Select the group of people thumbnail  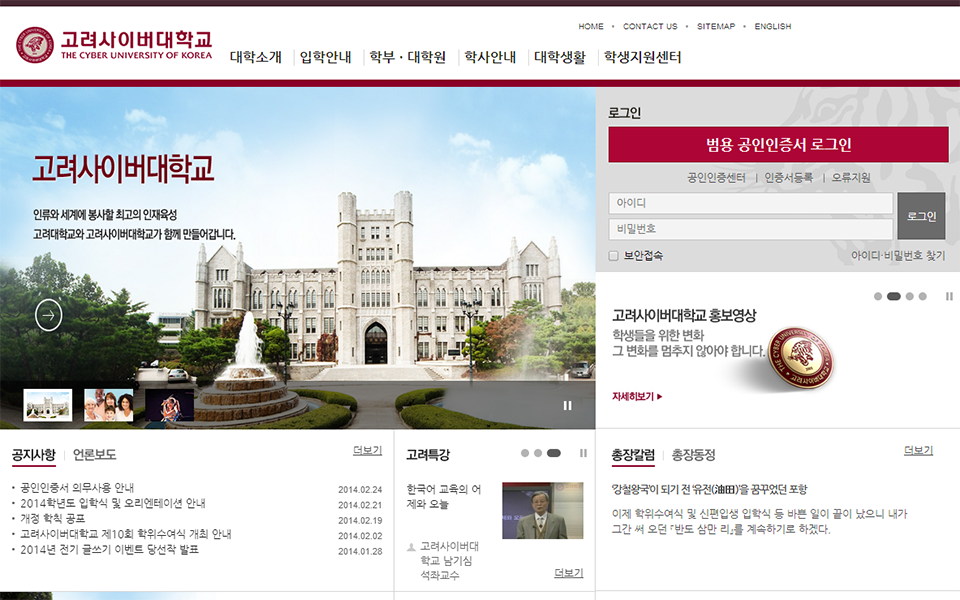tap(108, 405)
